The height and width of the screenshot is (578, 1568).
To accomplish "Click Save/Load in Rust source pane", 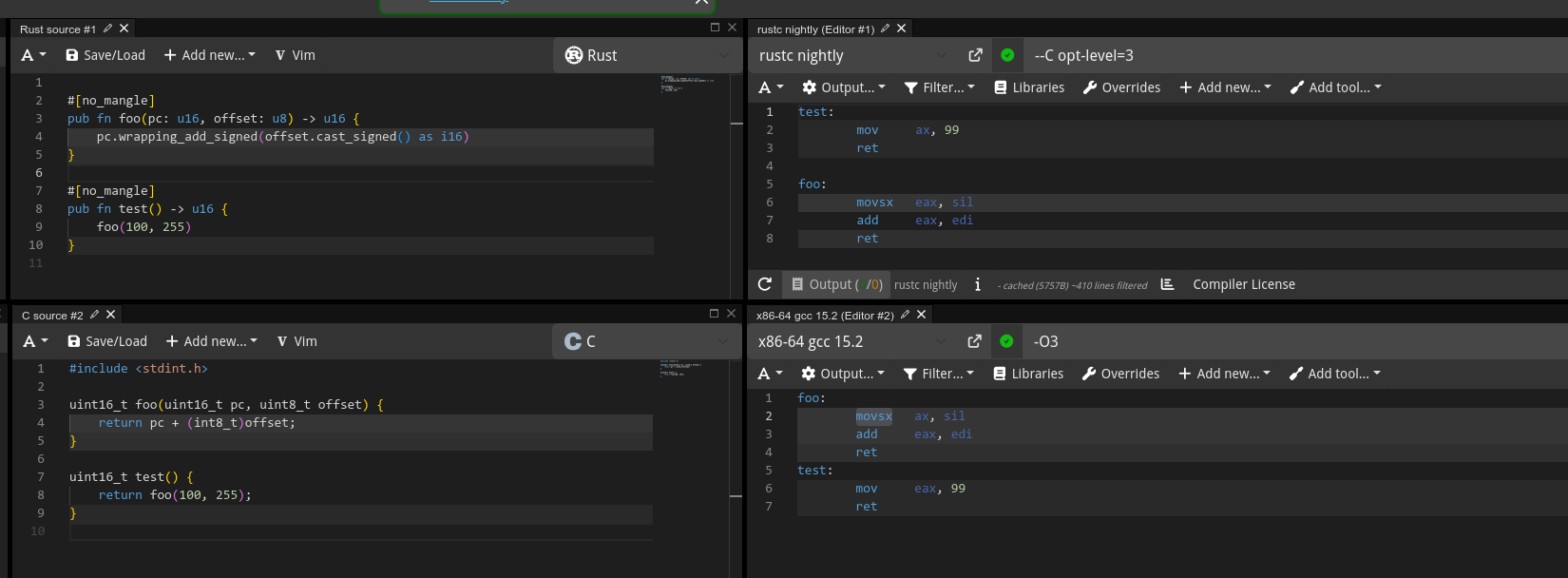I will pos(105,55).
